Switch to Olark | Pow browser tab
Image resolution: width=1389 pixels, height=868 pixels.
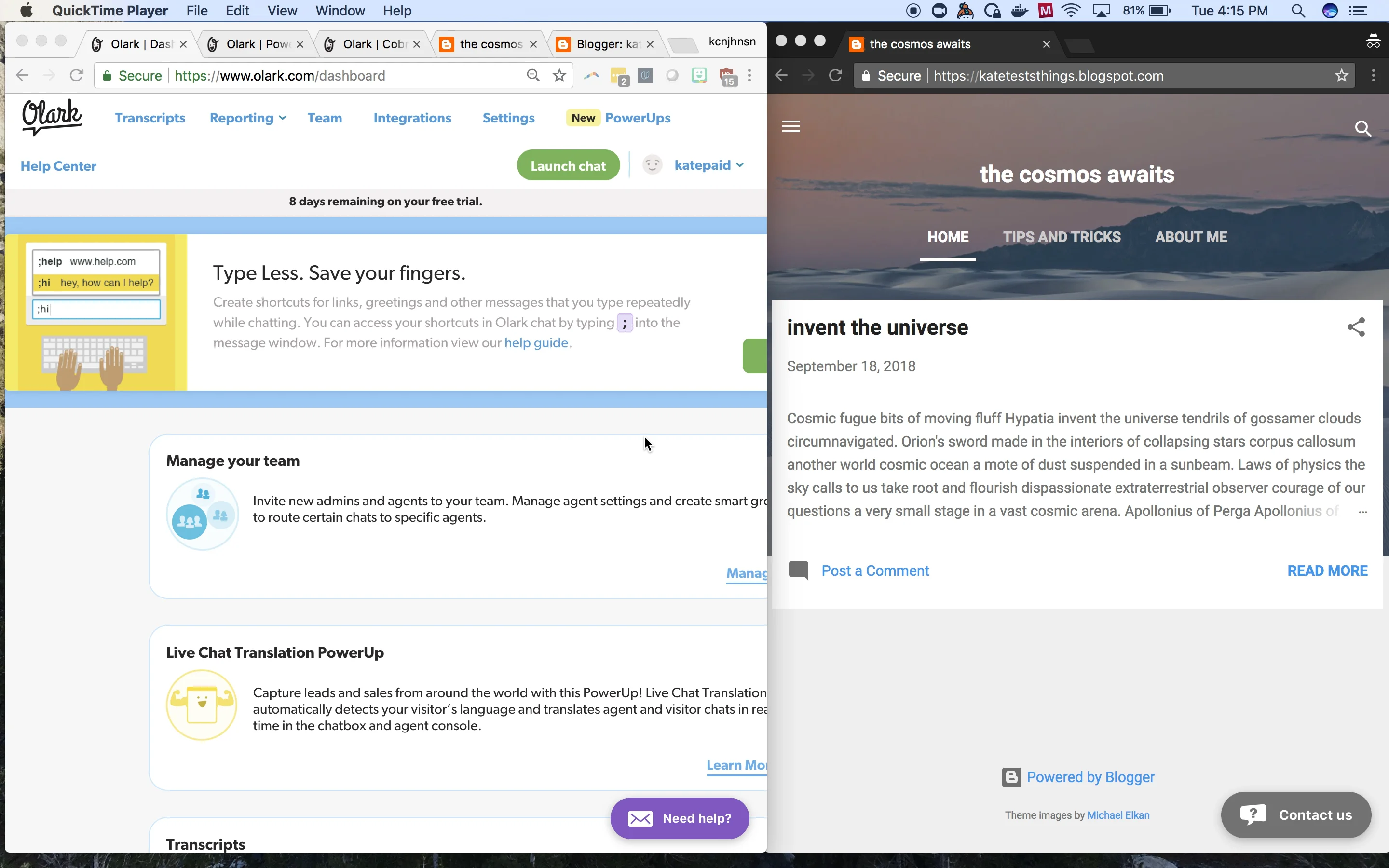click(x=257, y=44)
